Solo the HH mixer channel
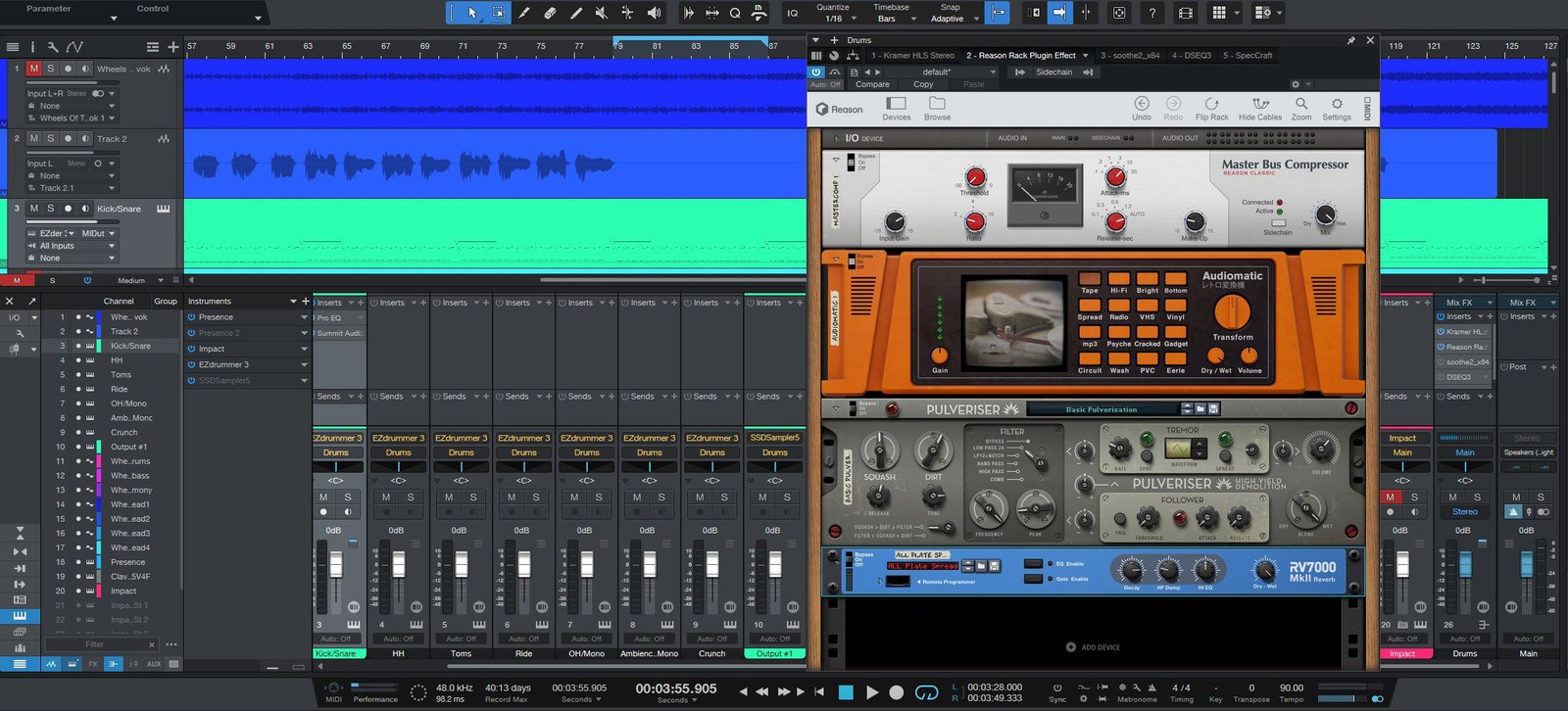 (x=411, y=498)
